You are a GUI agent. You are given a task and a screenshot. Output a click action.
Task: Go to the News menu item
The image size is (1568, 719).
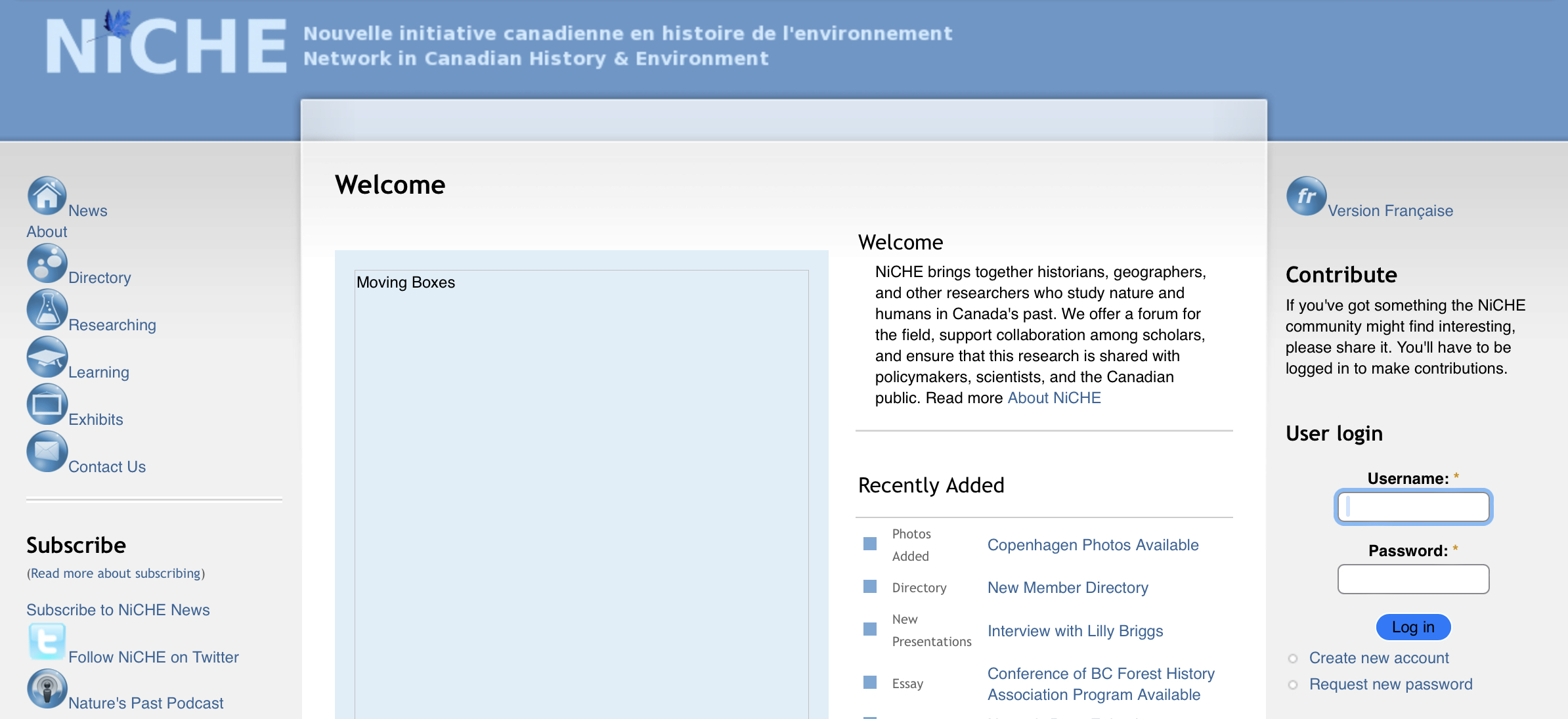pyautogui.click(x=87, y=211)
